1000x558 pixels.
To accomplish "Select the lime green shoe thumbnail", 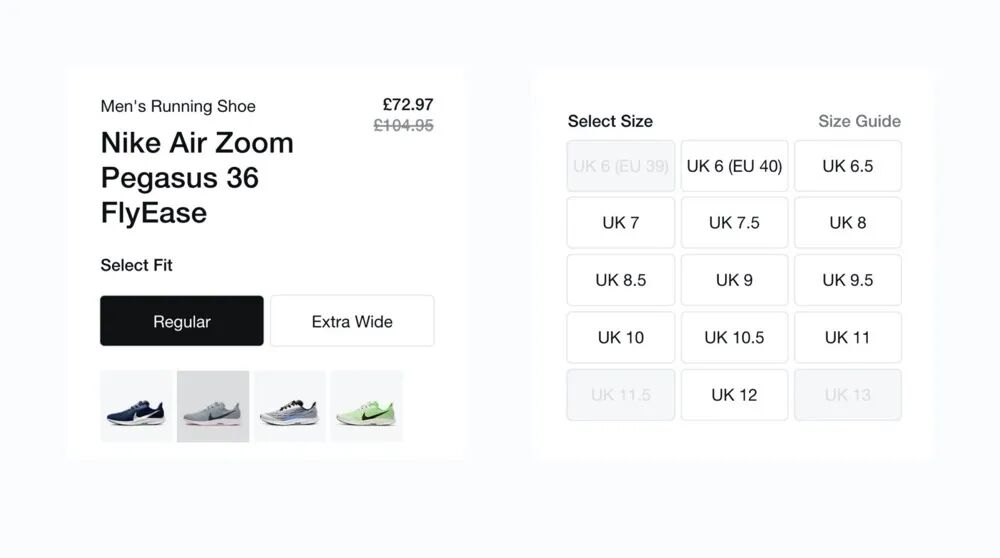I will (x=367, y=406).
